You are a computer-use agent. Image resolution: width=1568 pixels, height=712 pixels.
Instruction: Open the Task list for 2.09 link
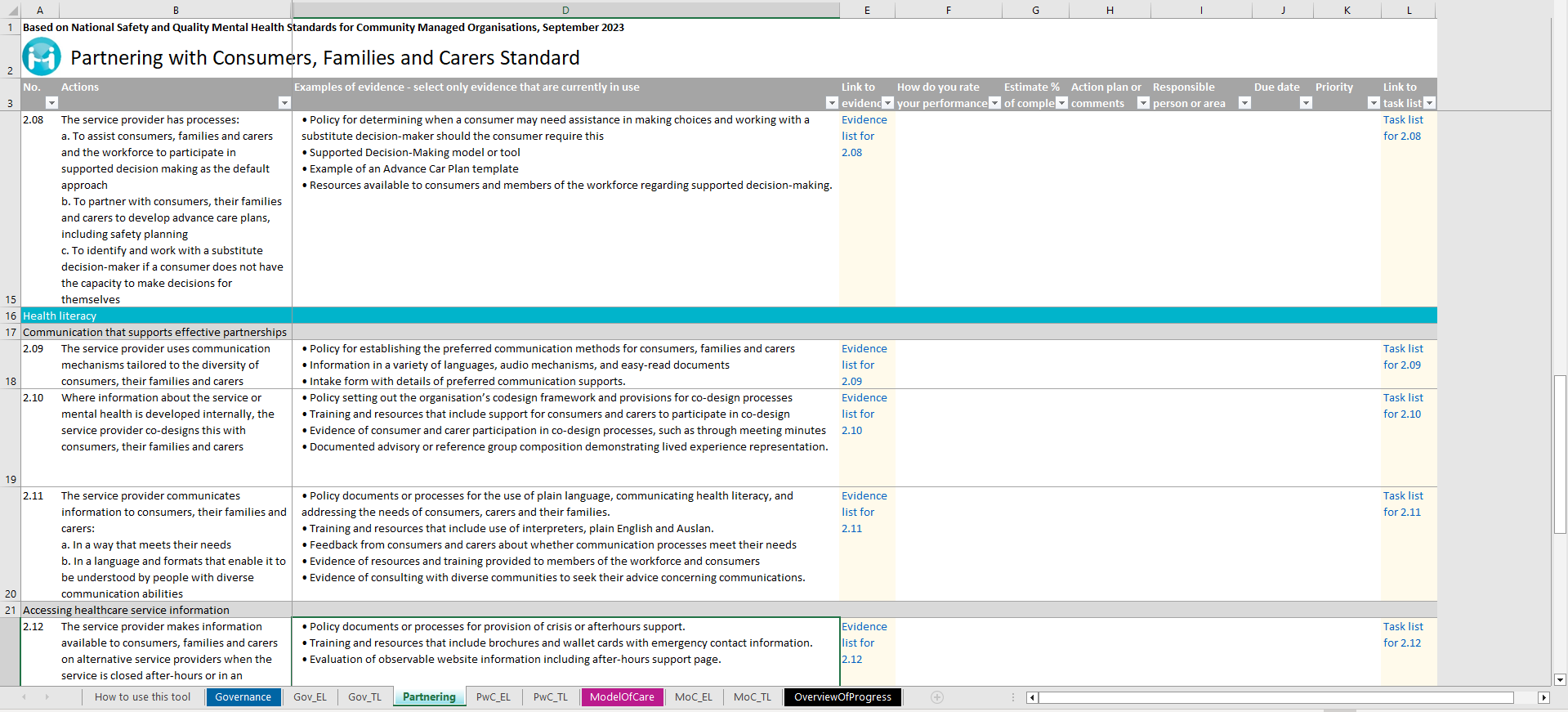(1402, 356)
